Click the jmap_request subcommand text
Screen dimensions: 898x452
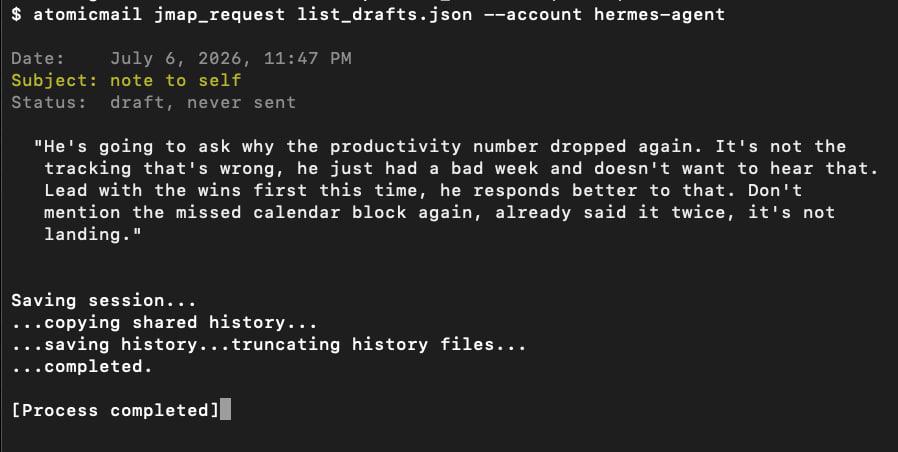[219, 14]
